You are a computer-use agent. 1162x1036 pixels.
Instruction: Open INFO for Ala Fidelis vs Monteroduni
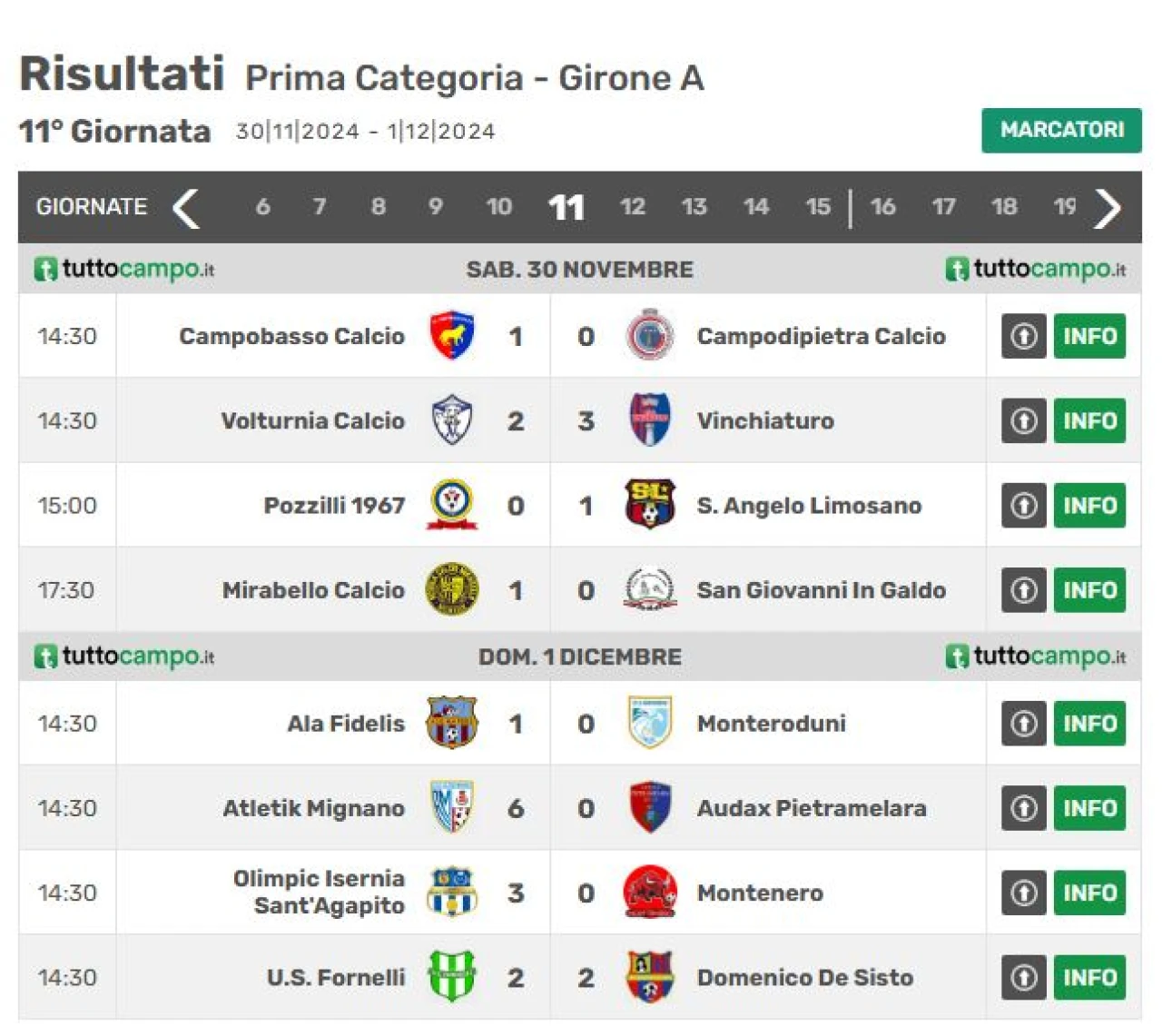tap(1089, 724)
